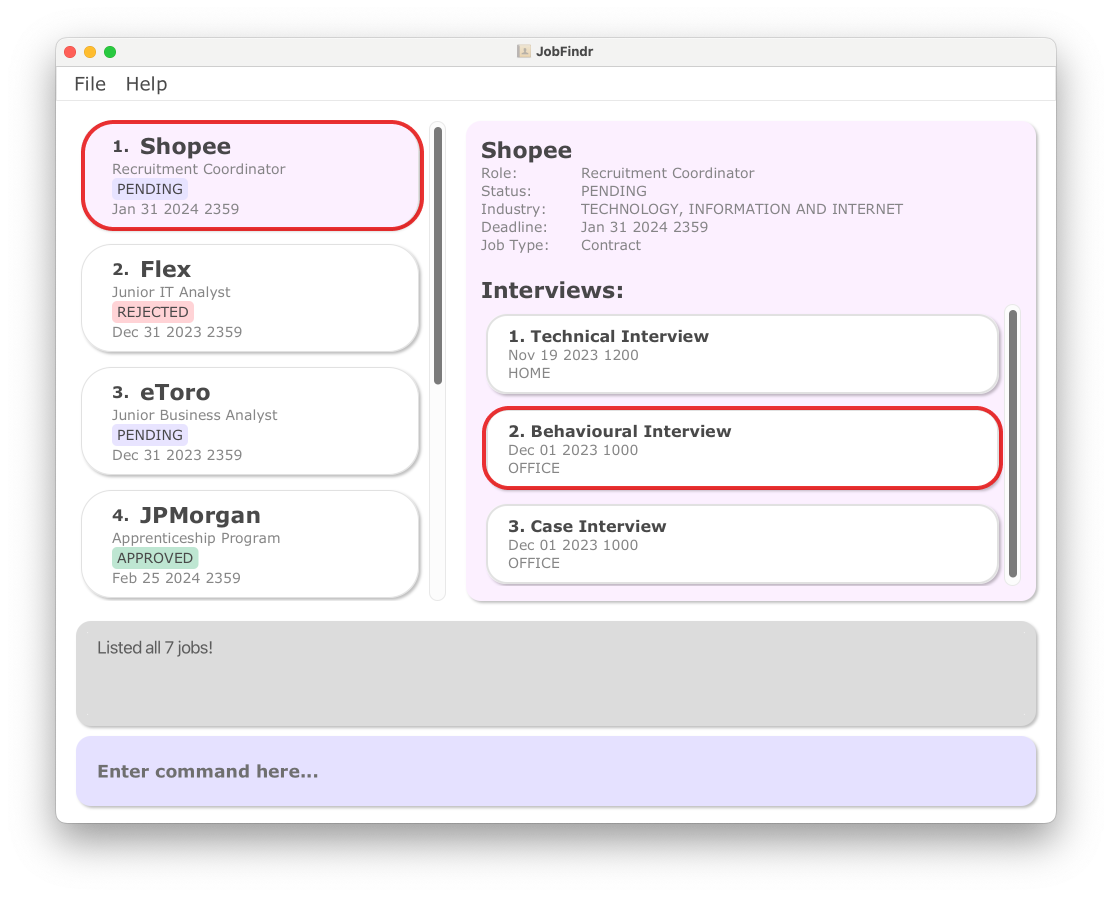Click the 'Listed all 7 jobs!' result message

155,647
